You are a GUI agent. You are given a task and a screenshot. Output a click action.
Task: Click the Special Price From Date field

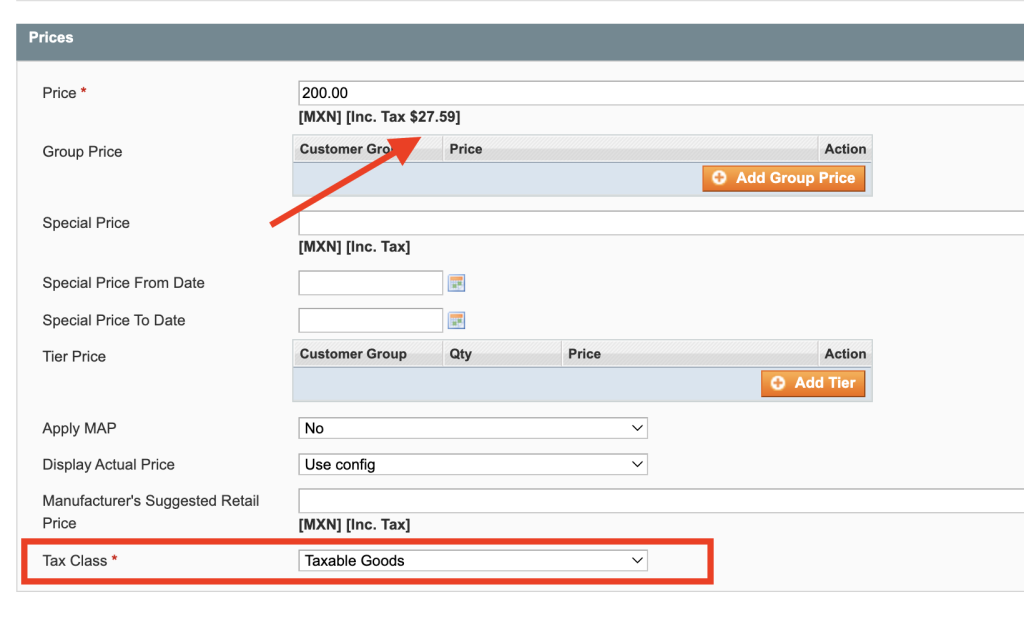pyautogui.click(x=370, y=283)
